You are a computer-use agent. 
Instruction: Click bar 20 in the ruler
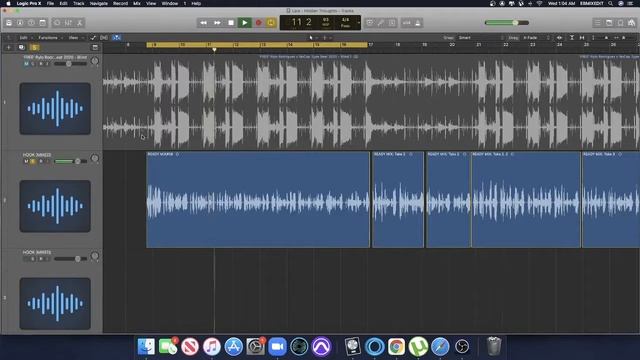[x=451, y=44]
